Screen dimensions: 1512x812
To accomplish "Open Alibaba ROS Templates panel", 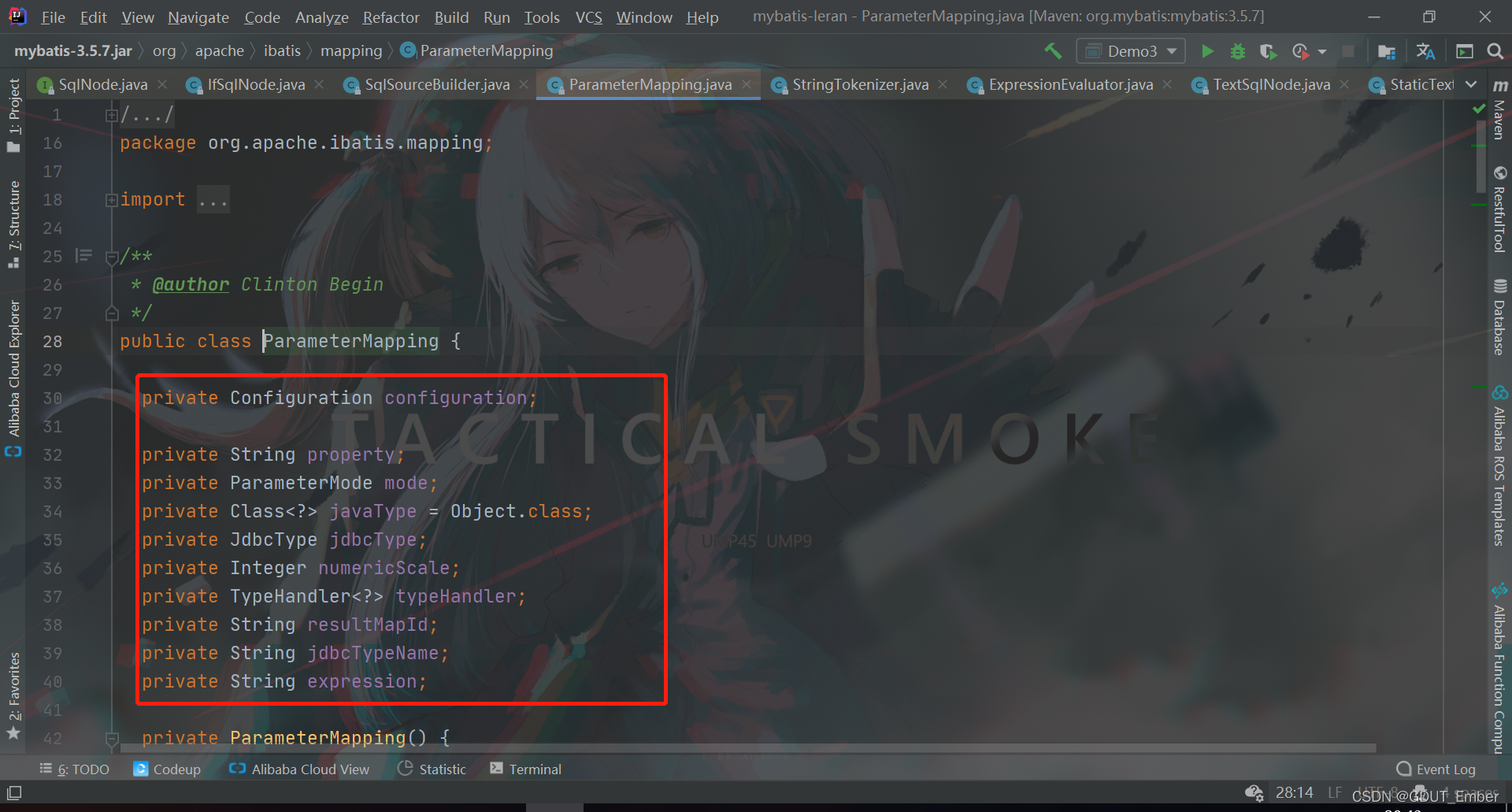I will click(1500, 465).
